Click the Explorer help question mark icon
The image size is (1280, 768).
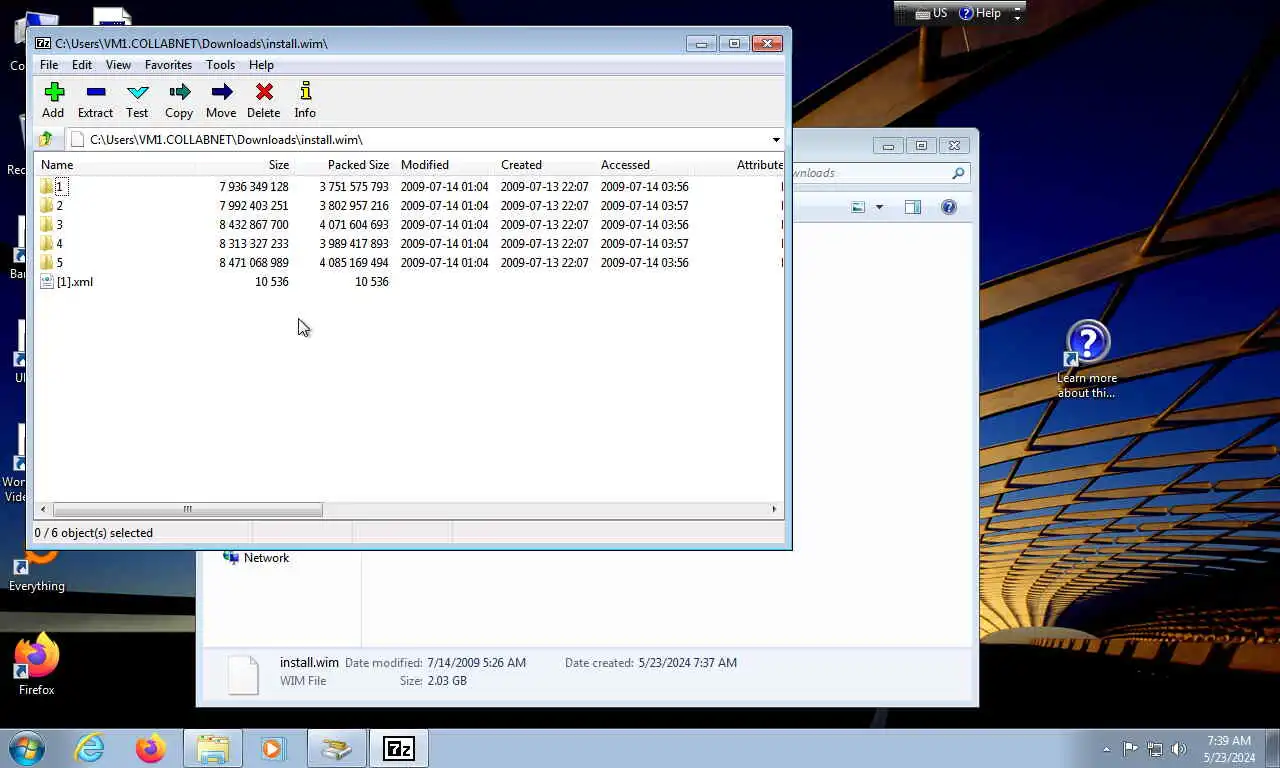[949, 207]
